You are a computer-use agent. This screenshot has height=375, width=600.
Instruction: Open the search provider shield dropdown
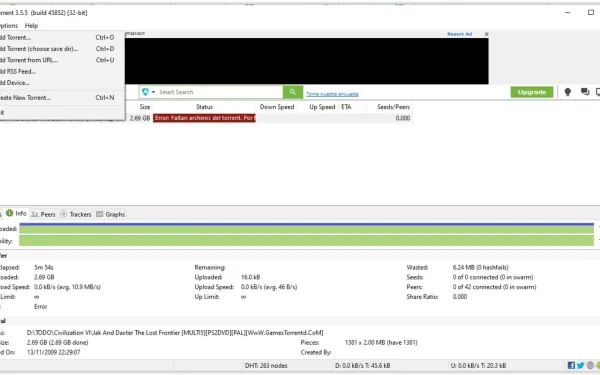coord(148,92)
